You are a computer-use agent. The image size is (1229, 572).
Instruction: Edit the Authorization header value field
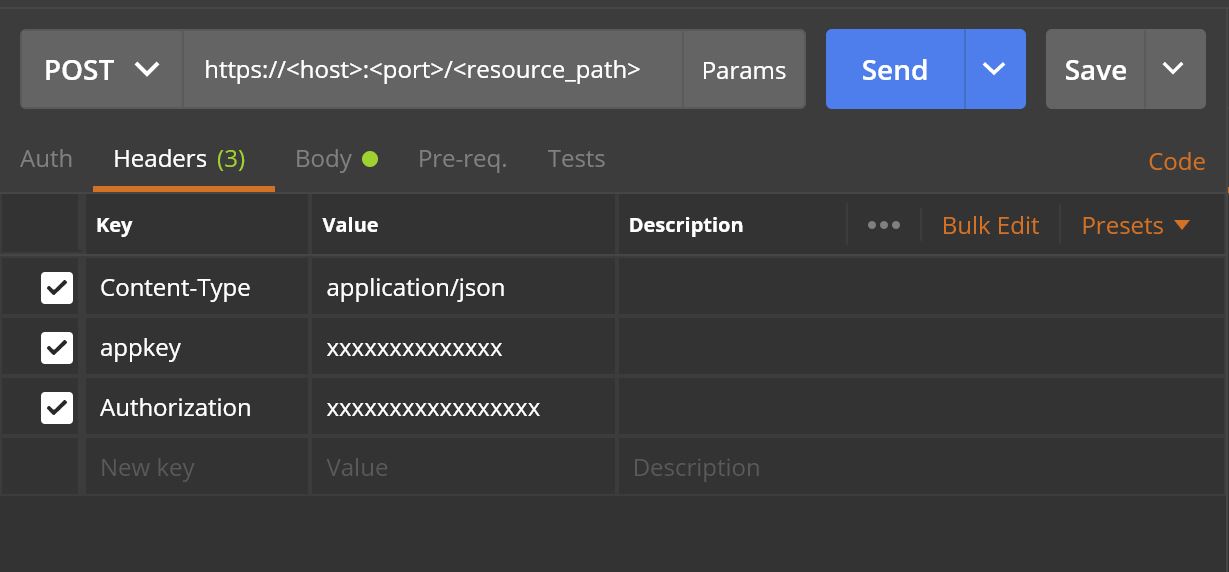462,408
